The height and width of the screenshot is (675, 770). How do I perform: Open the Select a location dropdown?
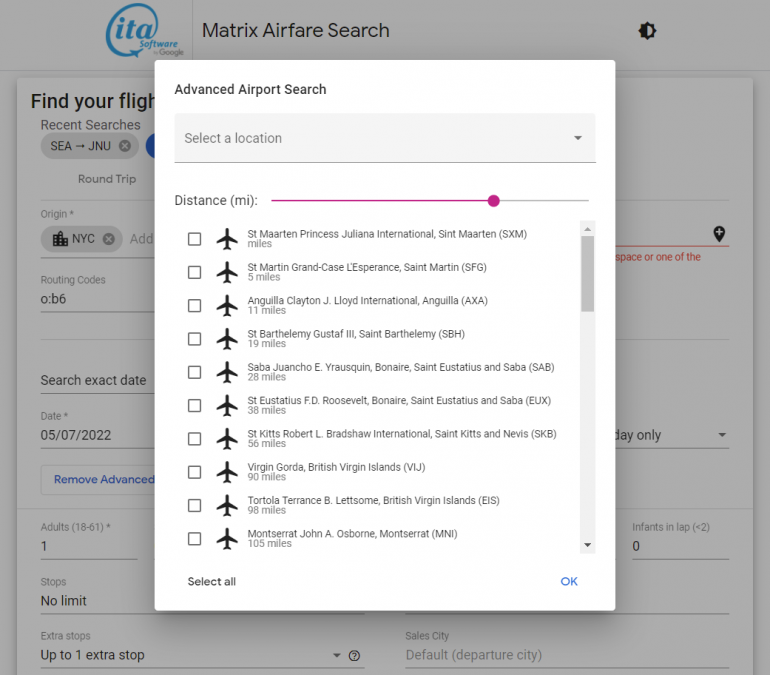pyautogui.click(x=384, y=138)
